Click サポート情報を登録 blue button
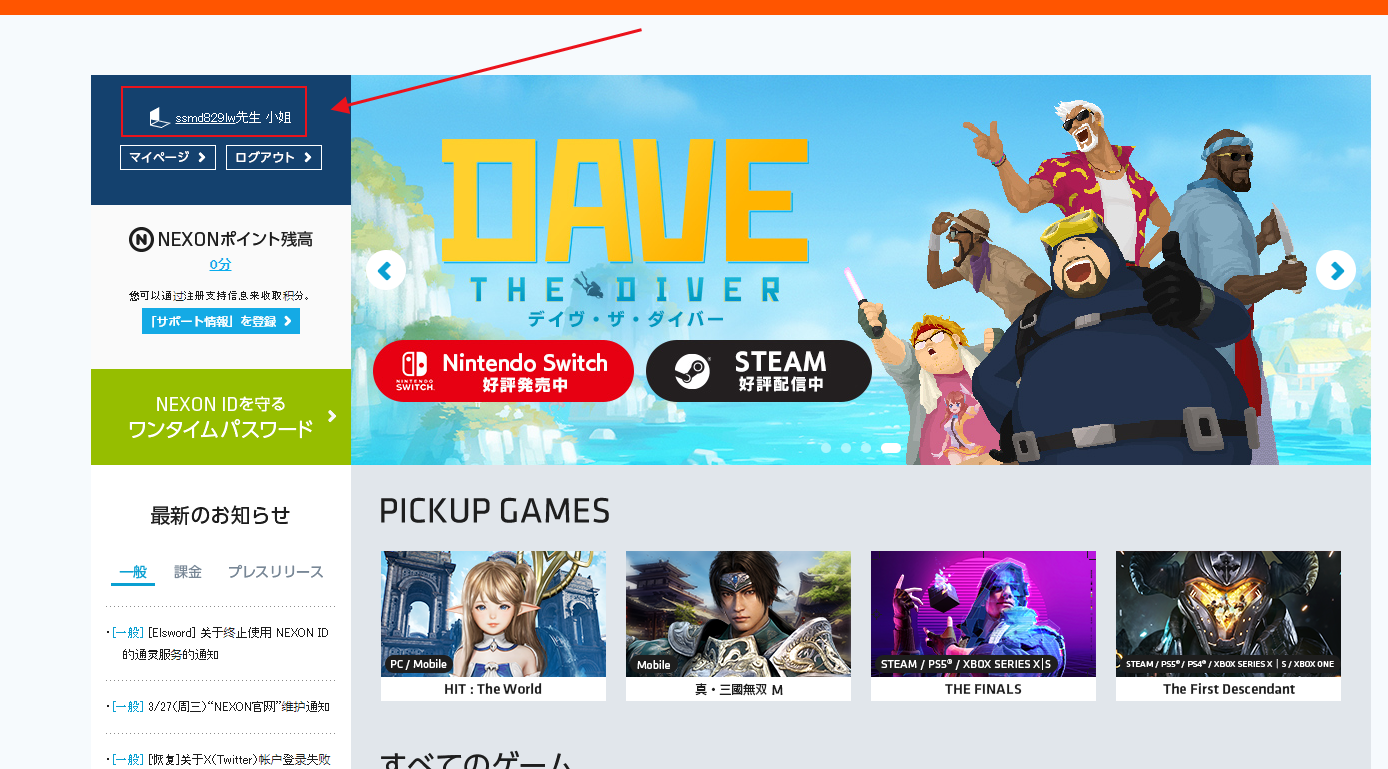Viewport: 1388px width, 769px height. point(221,321)
